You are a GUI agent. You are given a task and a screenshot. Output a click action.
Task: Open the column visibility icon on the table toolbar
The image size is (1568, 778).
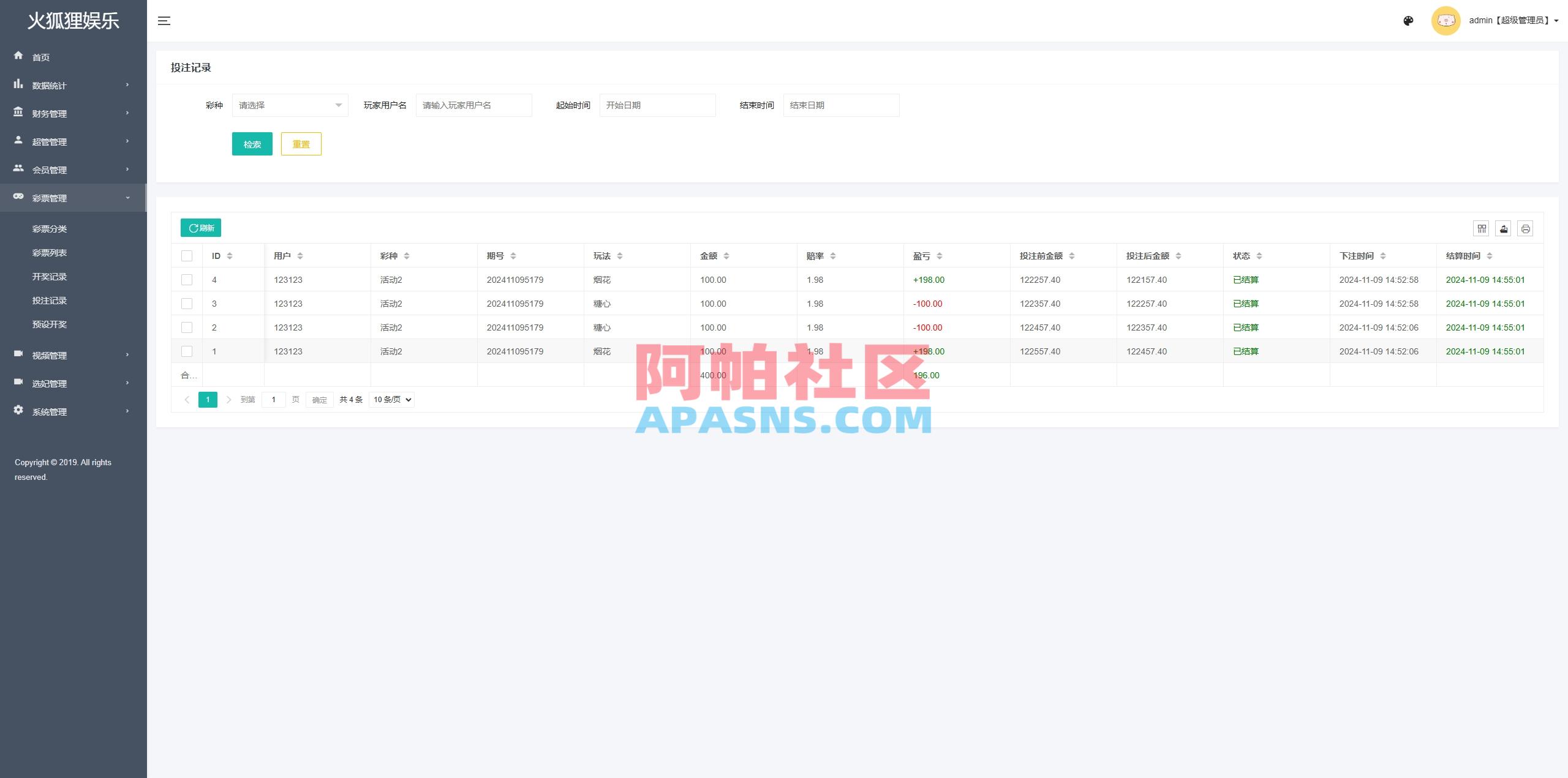1482,228
